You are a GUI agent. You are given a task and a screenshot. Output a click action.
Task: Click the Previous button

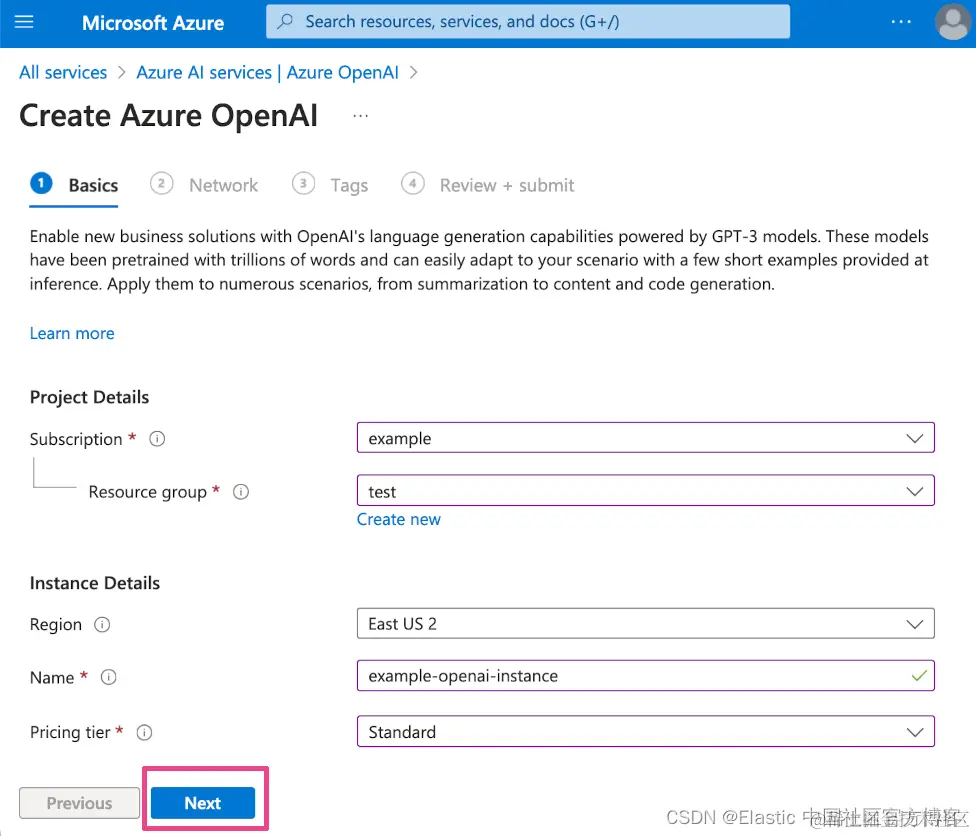coord(79,803)
